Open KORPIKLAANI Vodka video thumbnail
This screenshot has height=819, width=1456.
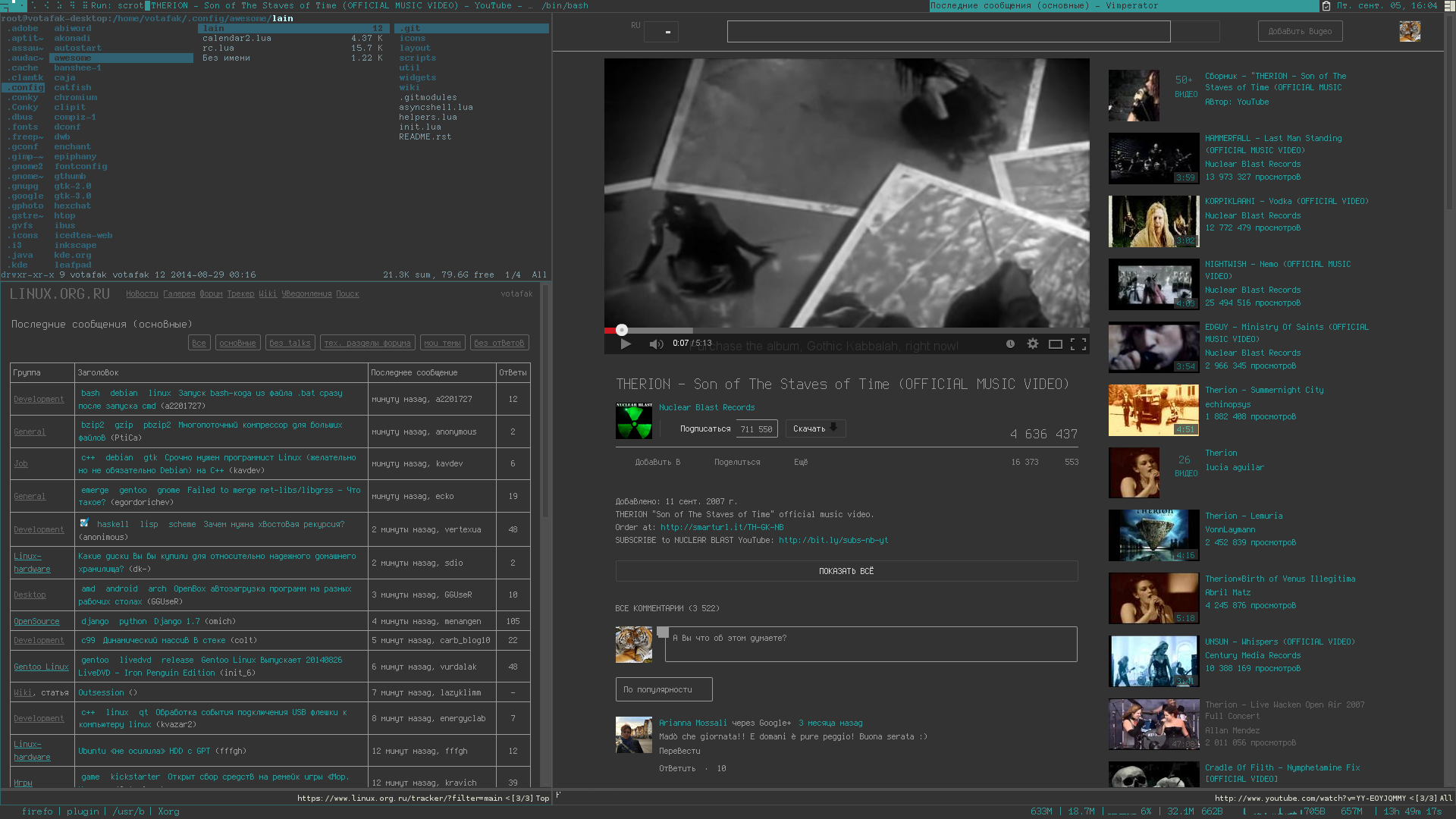(x=1153, y=221)
